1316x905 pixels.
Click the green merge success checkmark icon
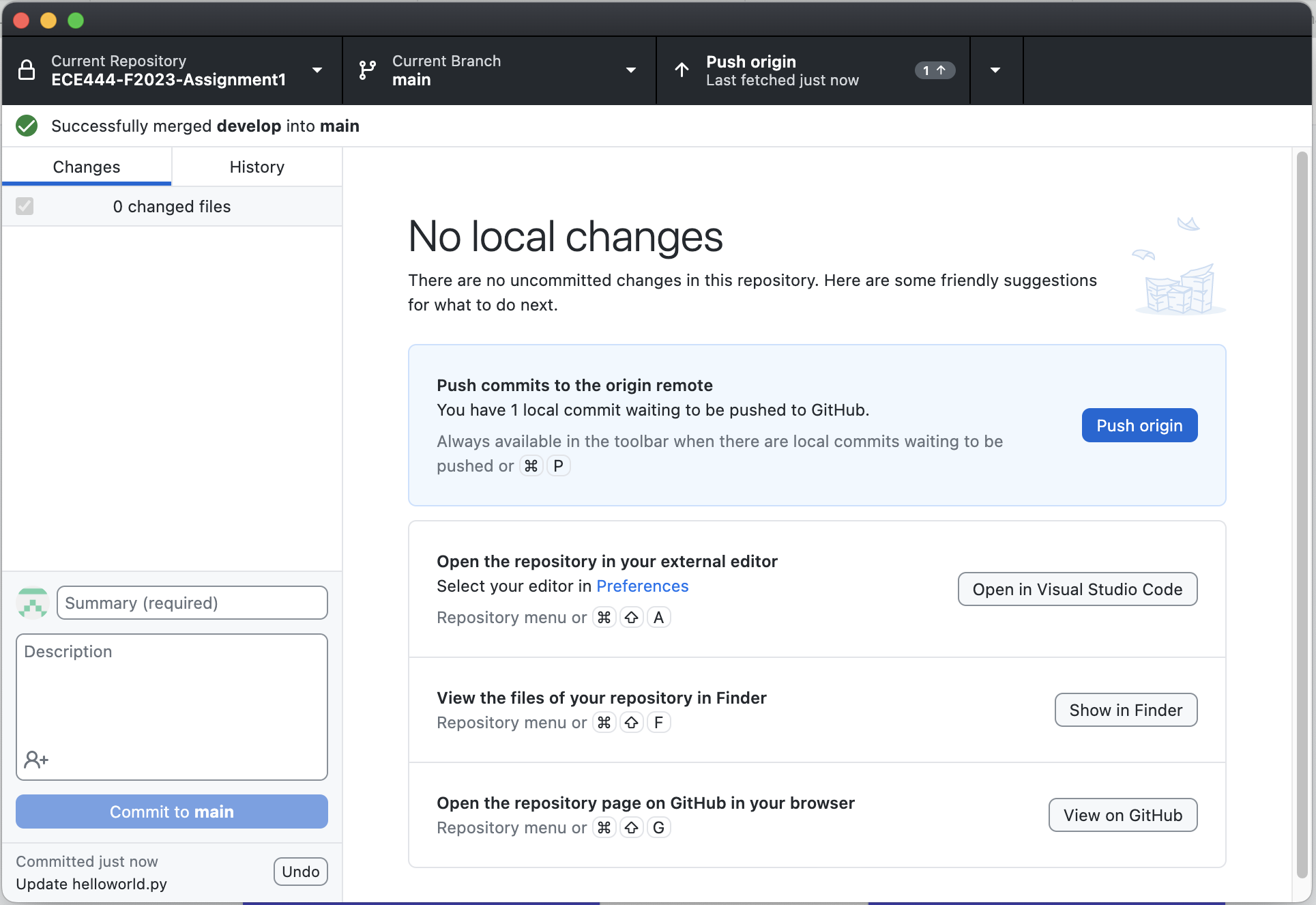point(27,126)
